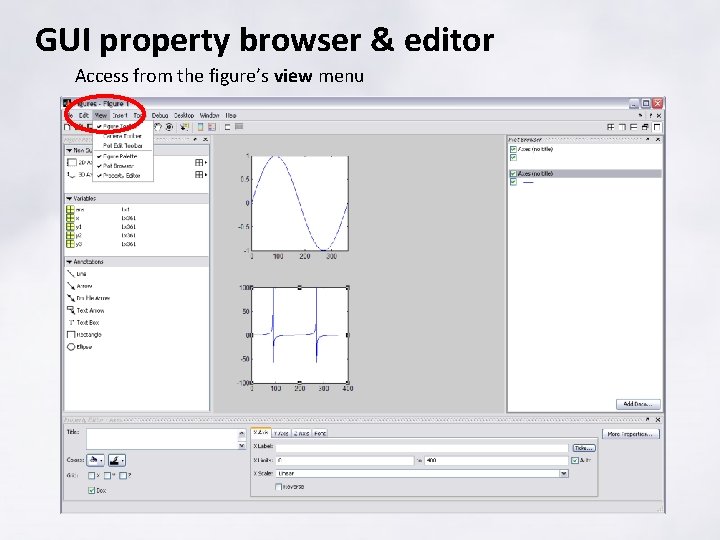Enable the Grid Y checkbox
The width and height of the screenshot is (720, 540).
point(107,476)
